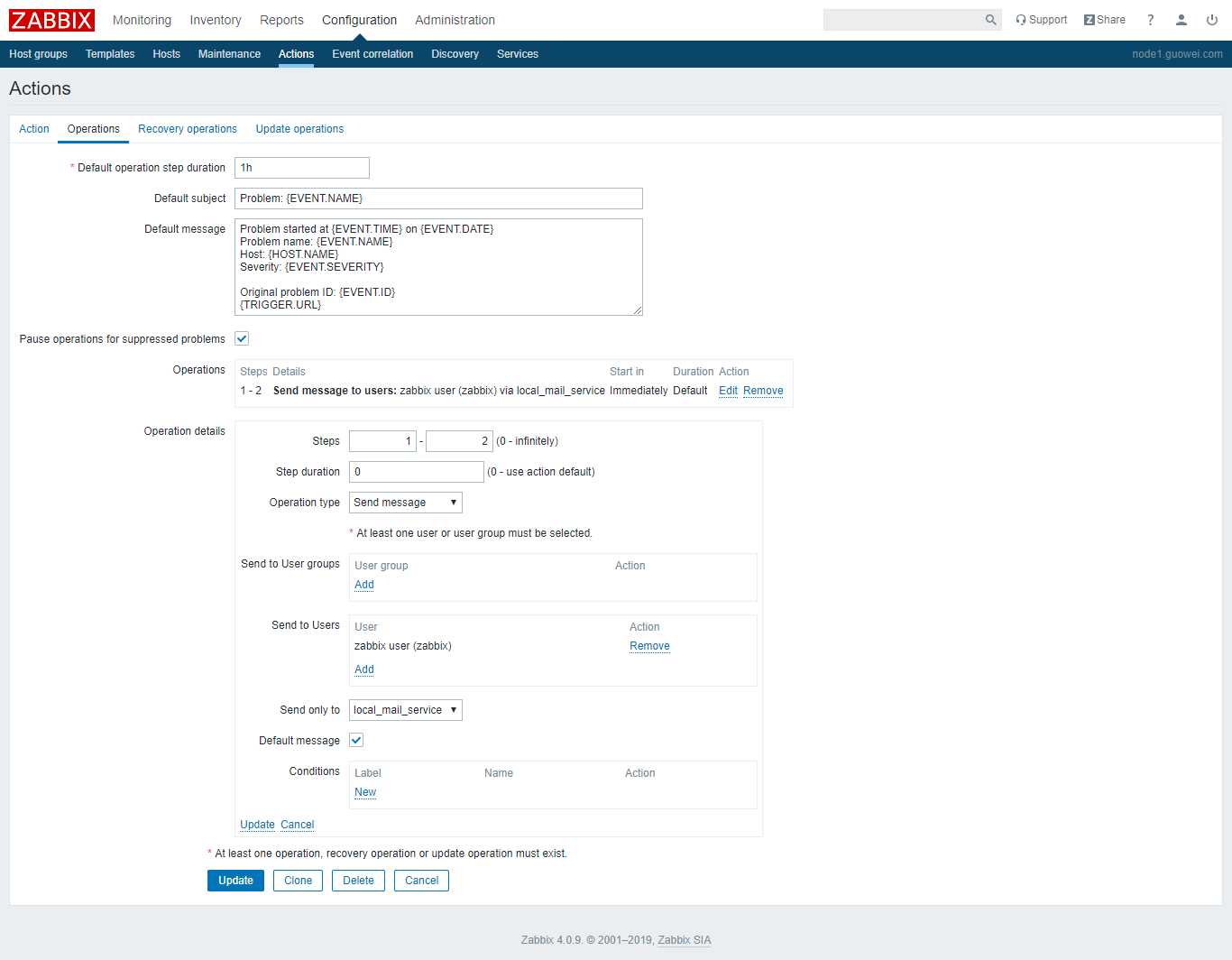This screenshot has width=1232, height=960.
Task: Go to Hosts submenu
Action: tap(166, 54)
